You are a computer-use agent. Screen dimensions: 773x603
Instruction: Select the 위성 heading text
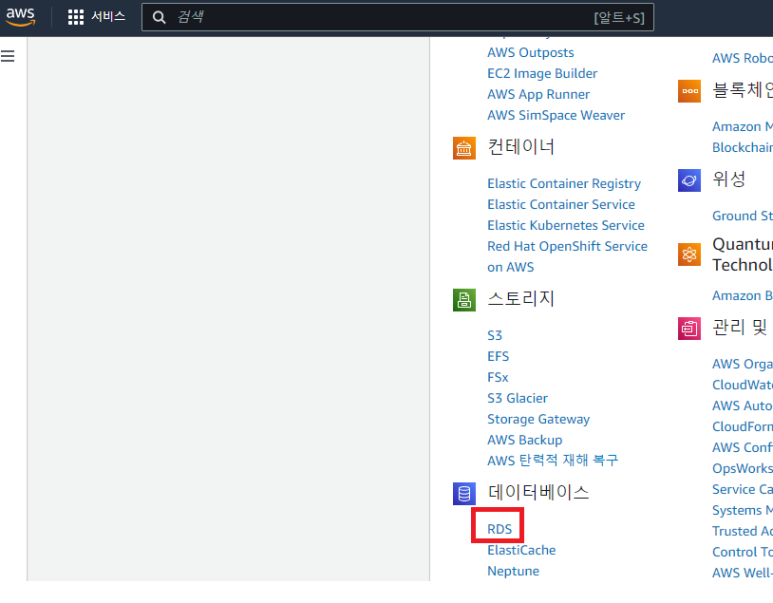tap(729, 179)
